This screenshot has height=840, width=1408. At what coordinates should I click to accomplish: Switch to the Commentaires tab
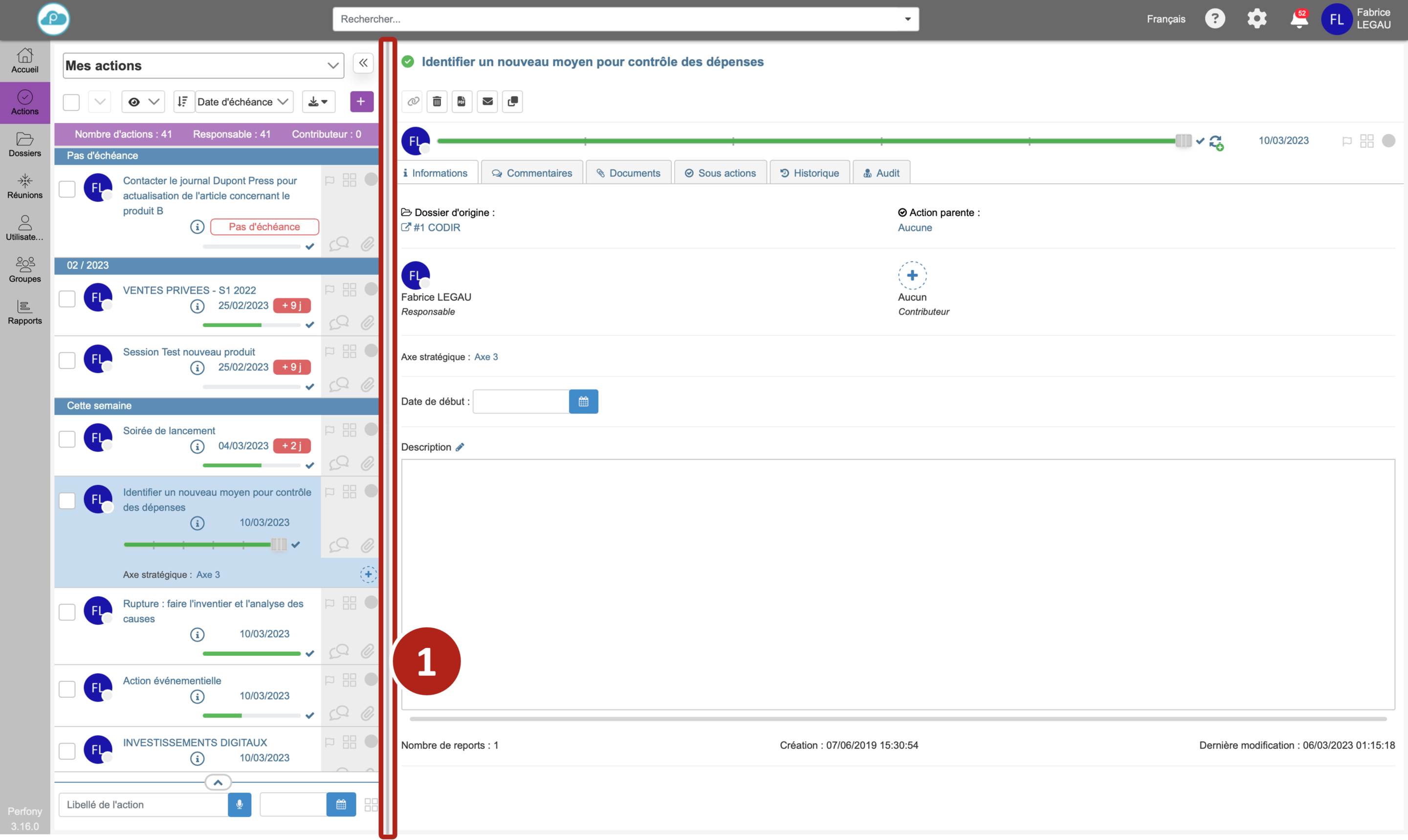click(x=531, y=173)
